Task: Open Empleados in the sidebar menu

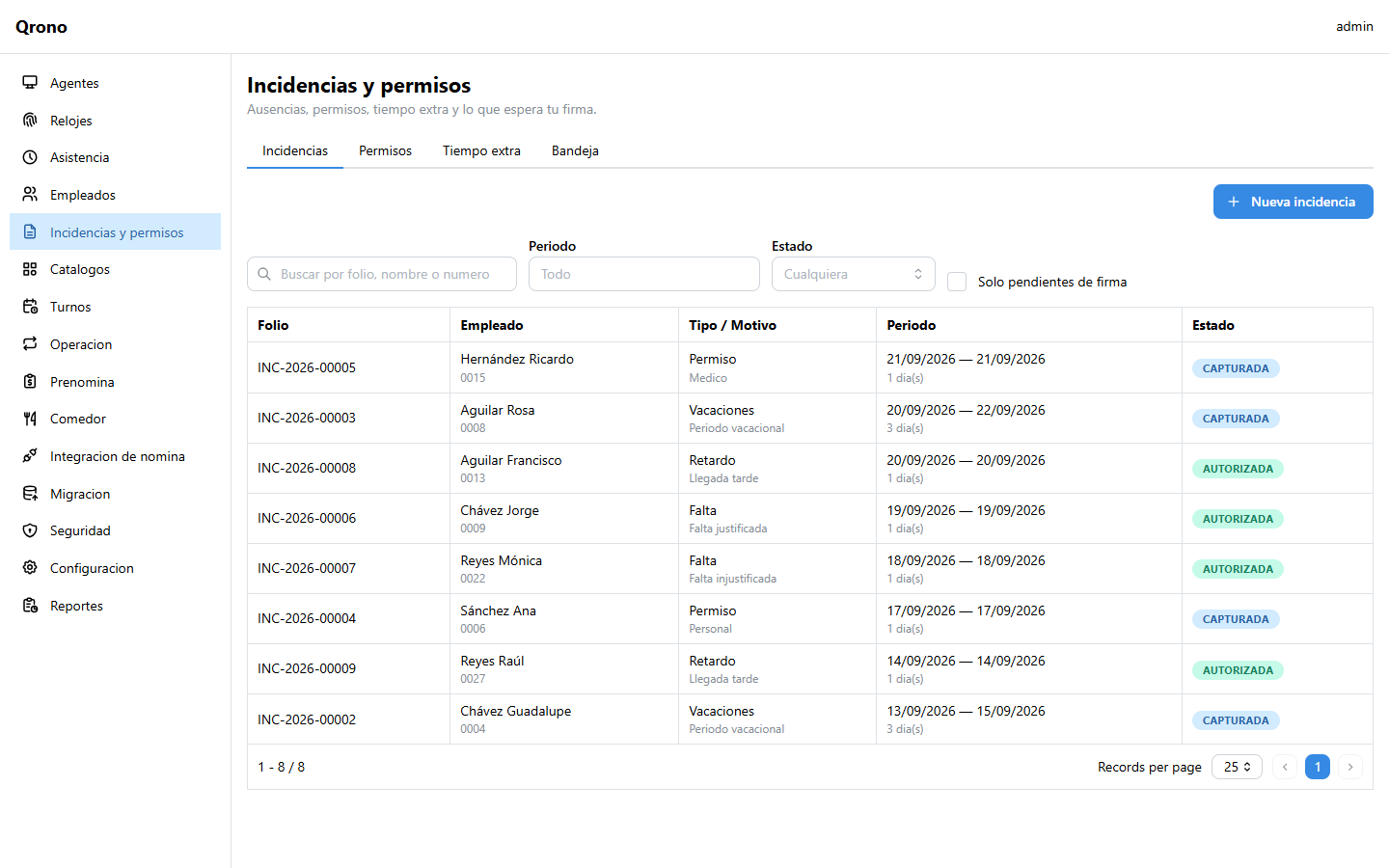Action: pyautogui.click(x=115, y=195)
